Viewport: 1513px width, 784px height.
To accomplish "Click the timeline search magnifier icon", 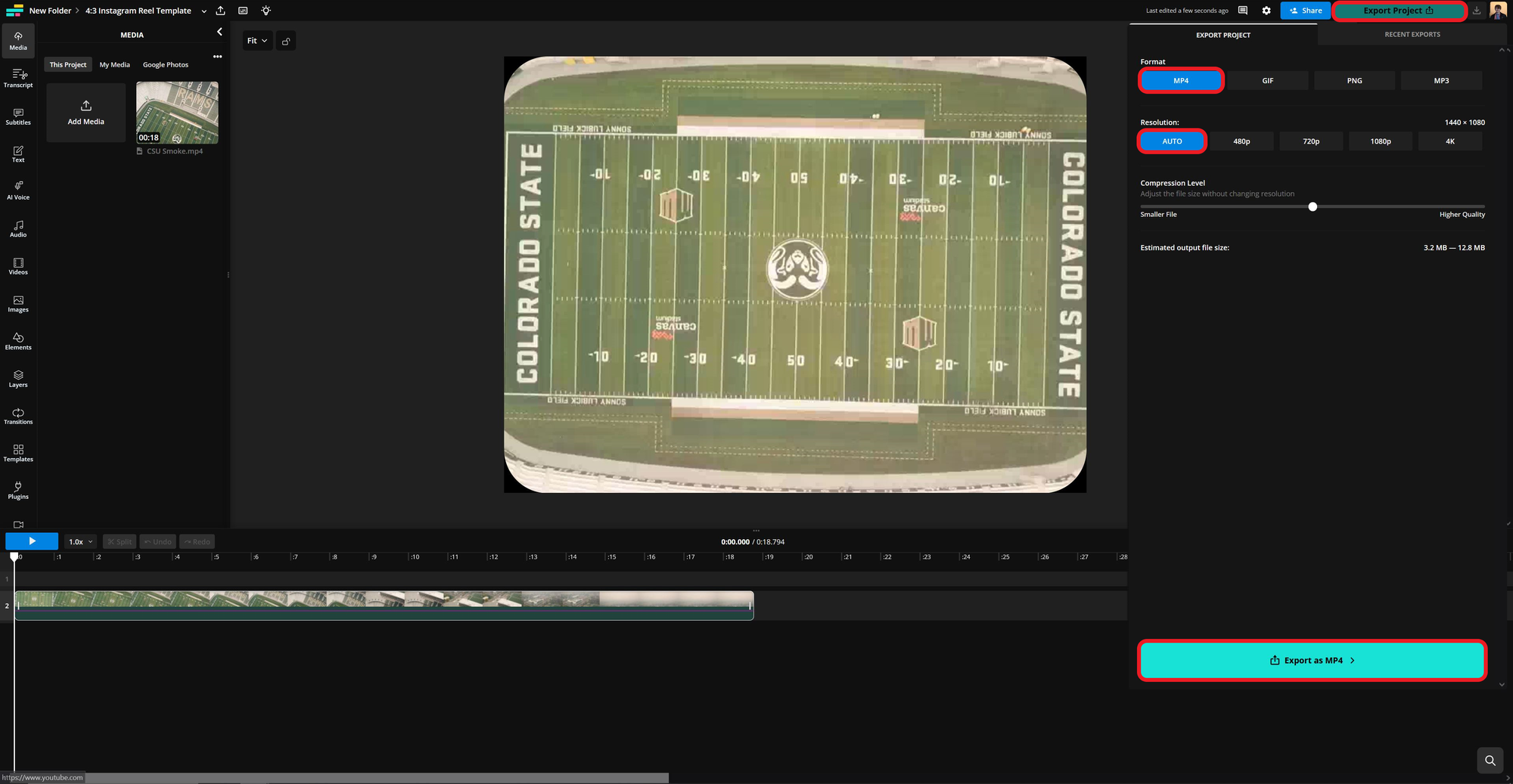I will pyautogui.click(x=1490, y=761).
